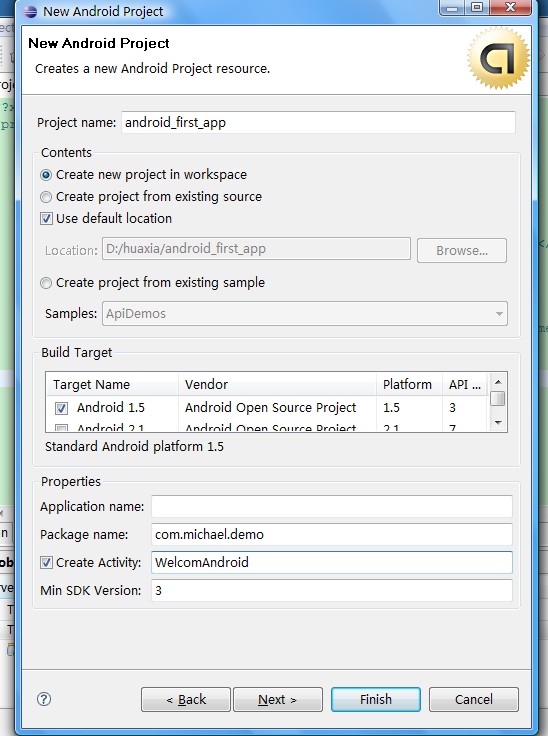
Task: Click the help question mark icon
Action: click(44, 699)
